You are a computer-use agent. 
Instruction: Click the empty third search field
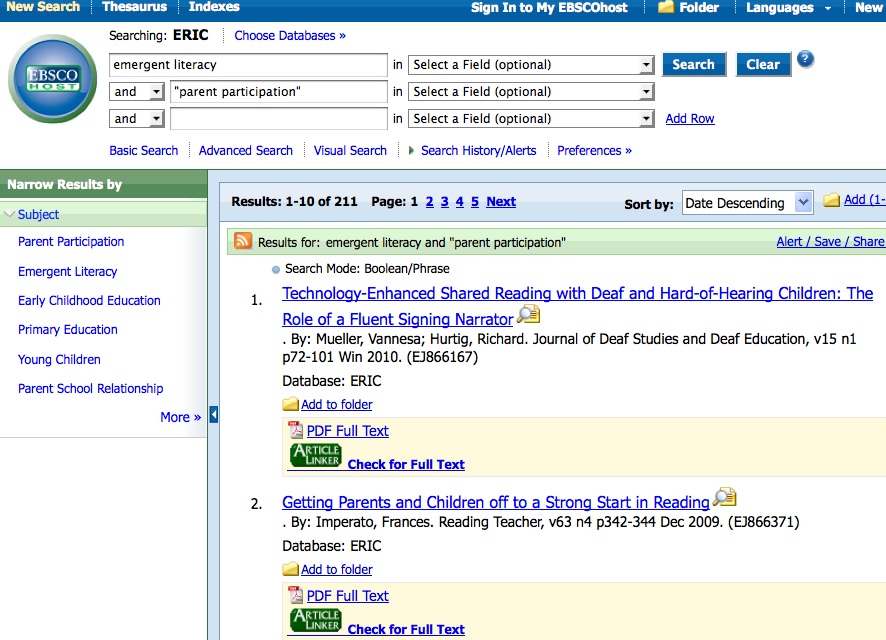279,119
